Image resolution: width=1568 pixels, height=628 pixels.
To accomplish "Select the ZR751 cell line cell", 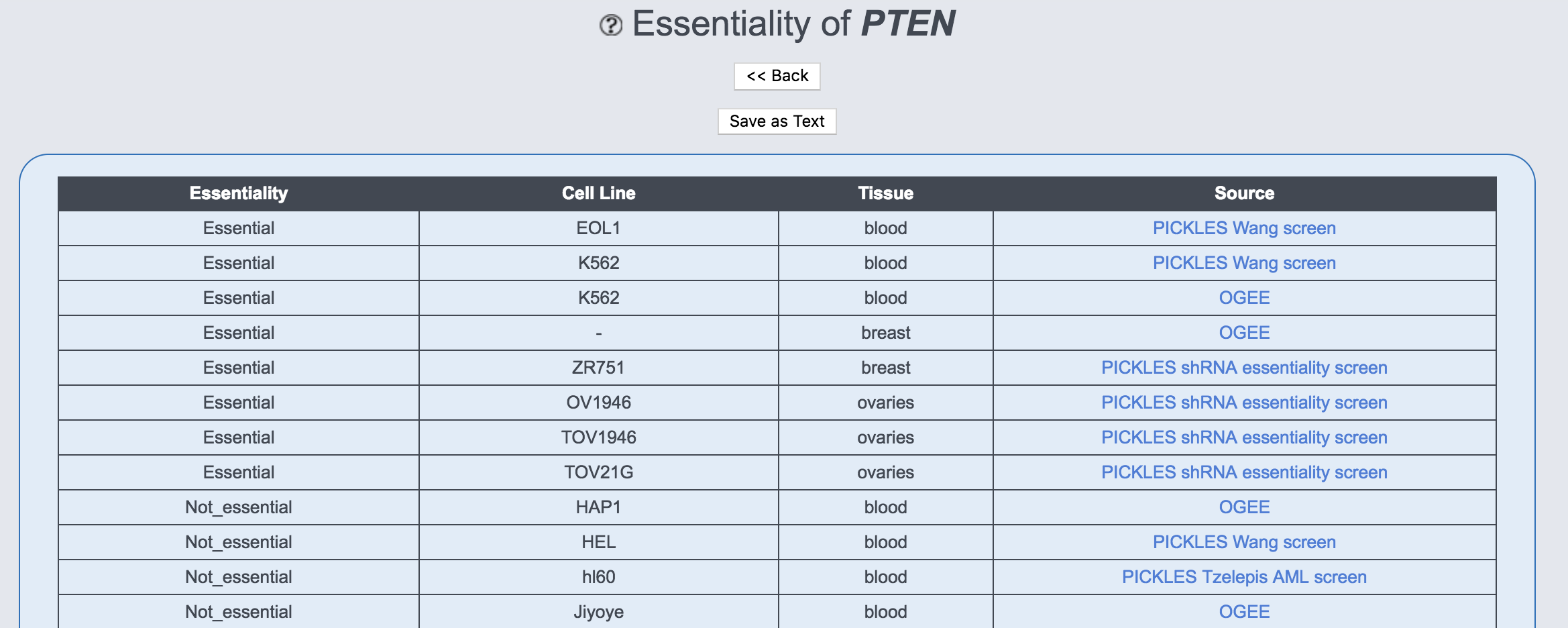I will (598, 368).
